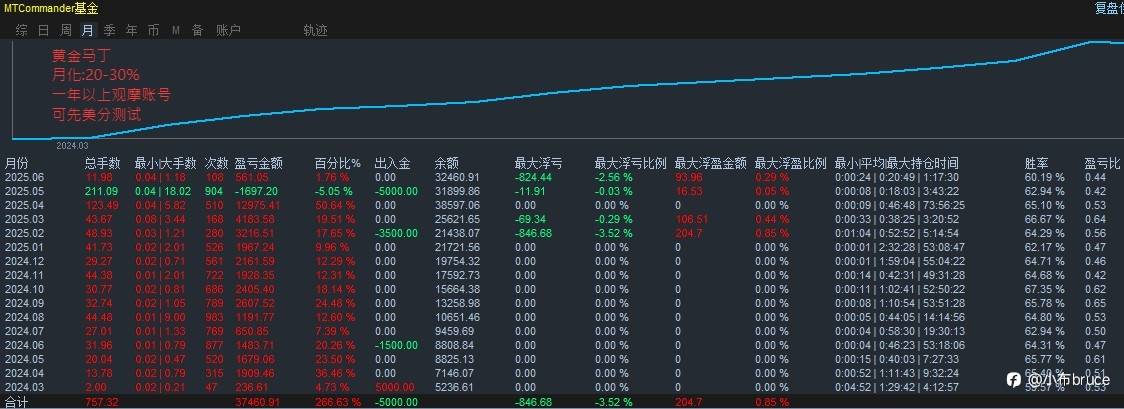This screenshot has width=1124, height=409.
Task: Switch to the 综 summary tab
Action: [x=22, y=30]
